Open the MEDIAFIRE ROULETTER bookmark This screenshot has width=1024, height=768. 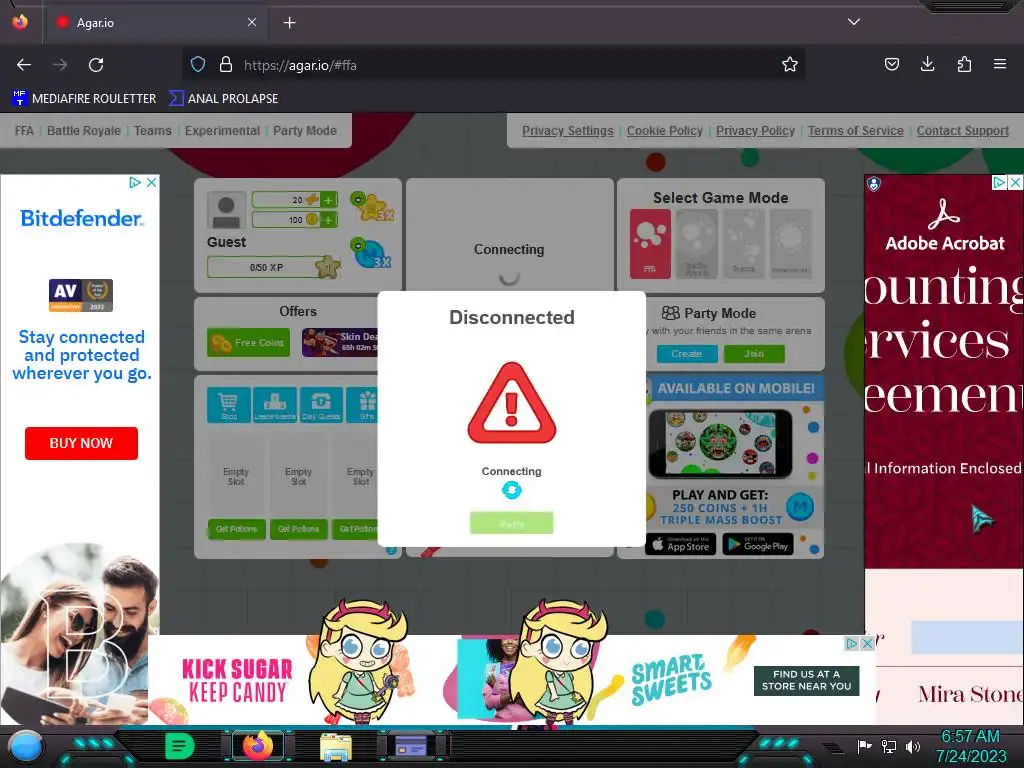point(84,99)
